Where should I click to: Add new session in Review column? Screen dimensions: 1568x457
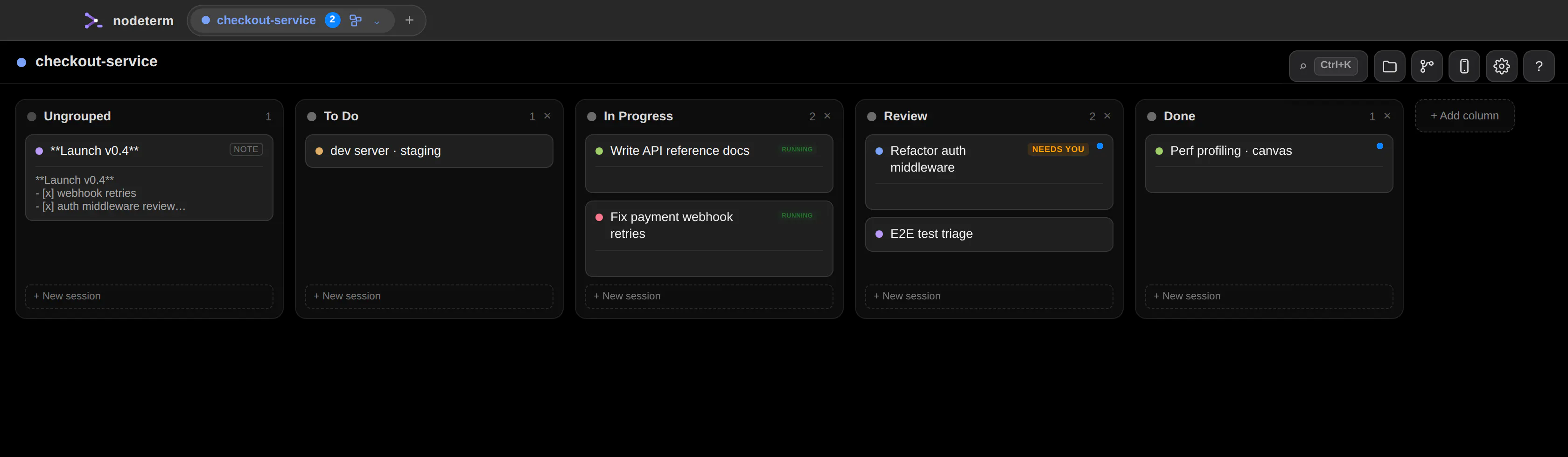(989, 296)
